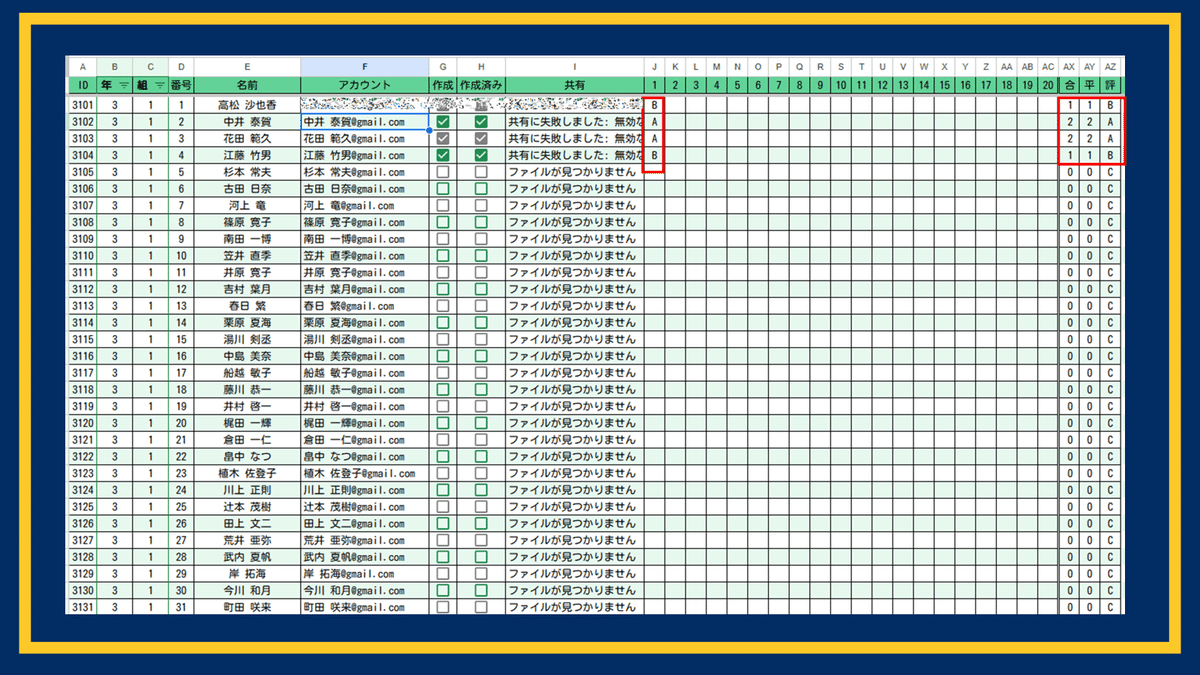The image size is (1200, 675).
Task: Select the name cell 栗原 夏海
Action: [247, 323]
